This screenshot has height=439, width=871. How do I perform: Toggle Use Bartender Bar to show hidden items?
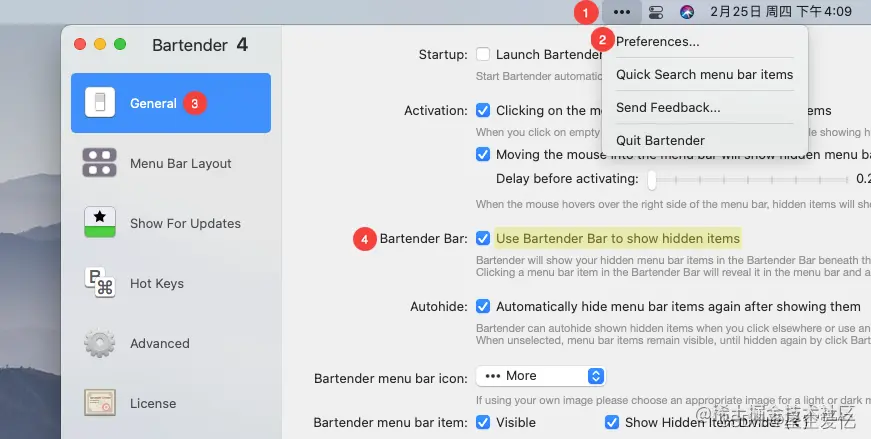point(483,238)
